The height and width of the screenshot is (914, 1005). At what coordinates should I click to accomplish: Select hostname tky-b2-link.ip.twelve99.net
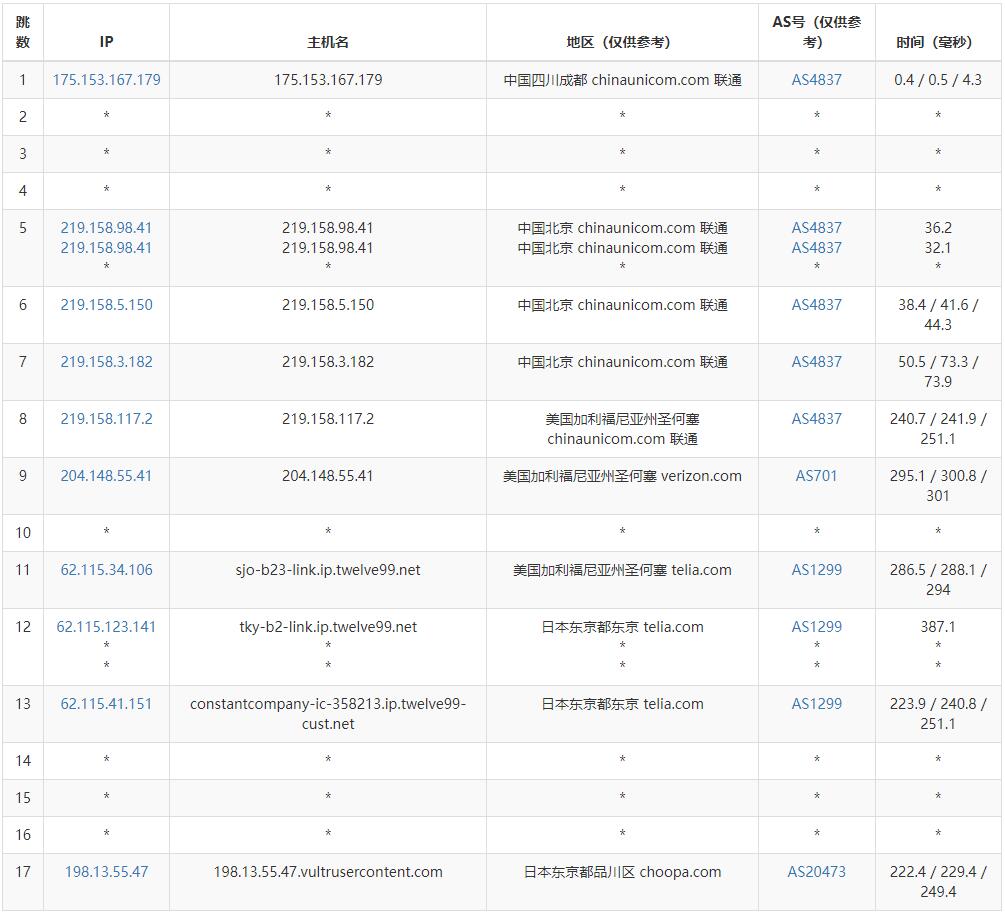tap(328, 627)
